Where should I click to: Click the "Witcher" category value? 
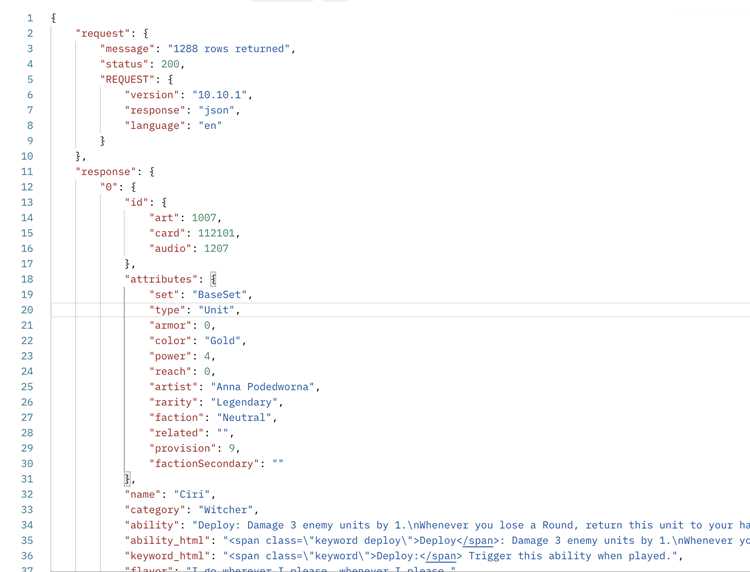[x=226, y=510]
